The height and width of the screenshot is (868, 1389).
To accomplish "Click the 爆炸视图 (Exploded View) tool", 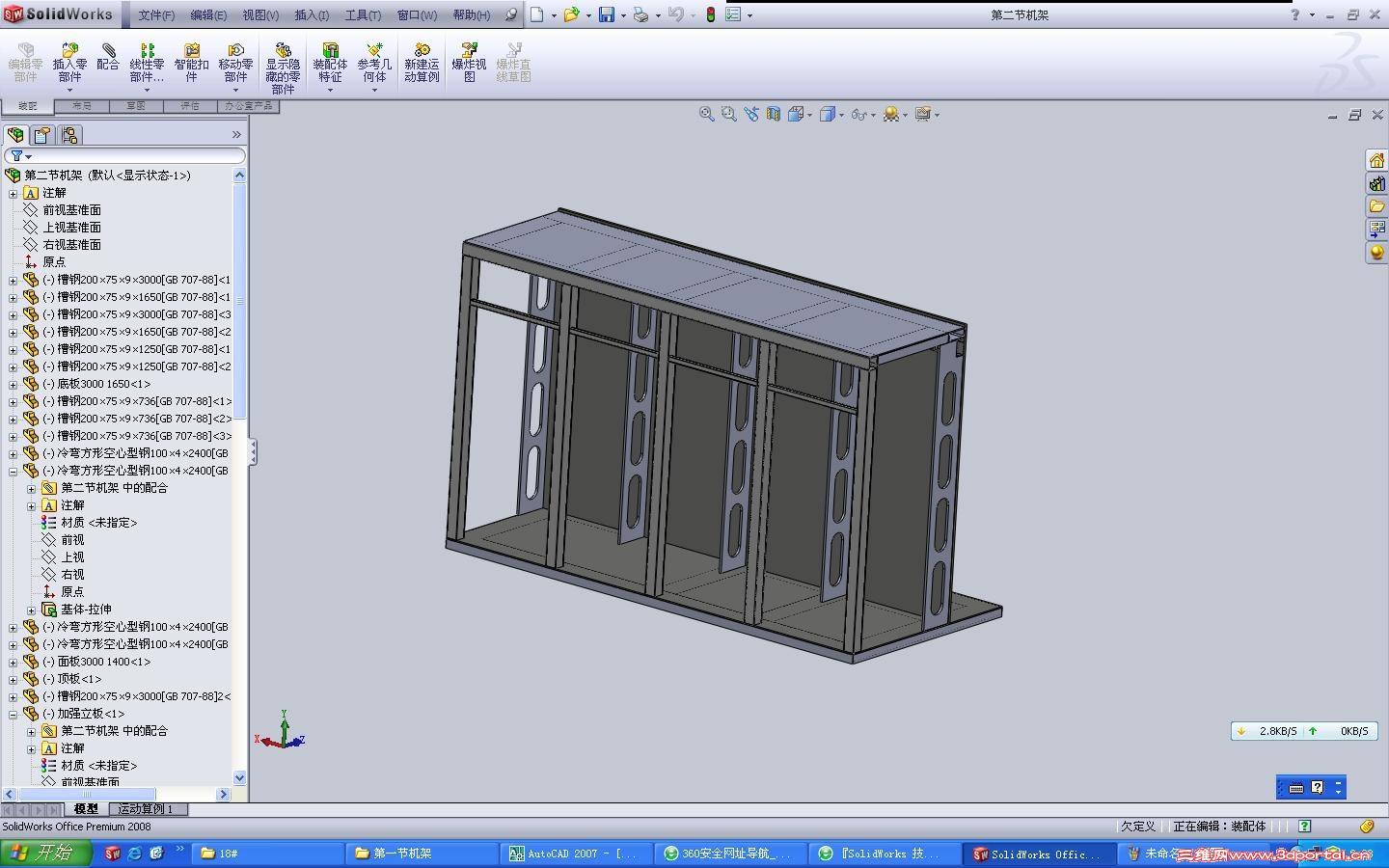I will 469,63.
